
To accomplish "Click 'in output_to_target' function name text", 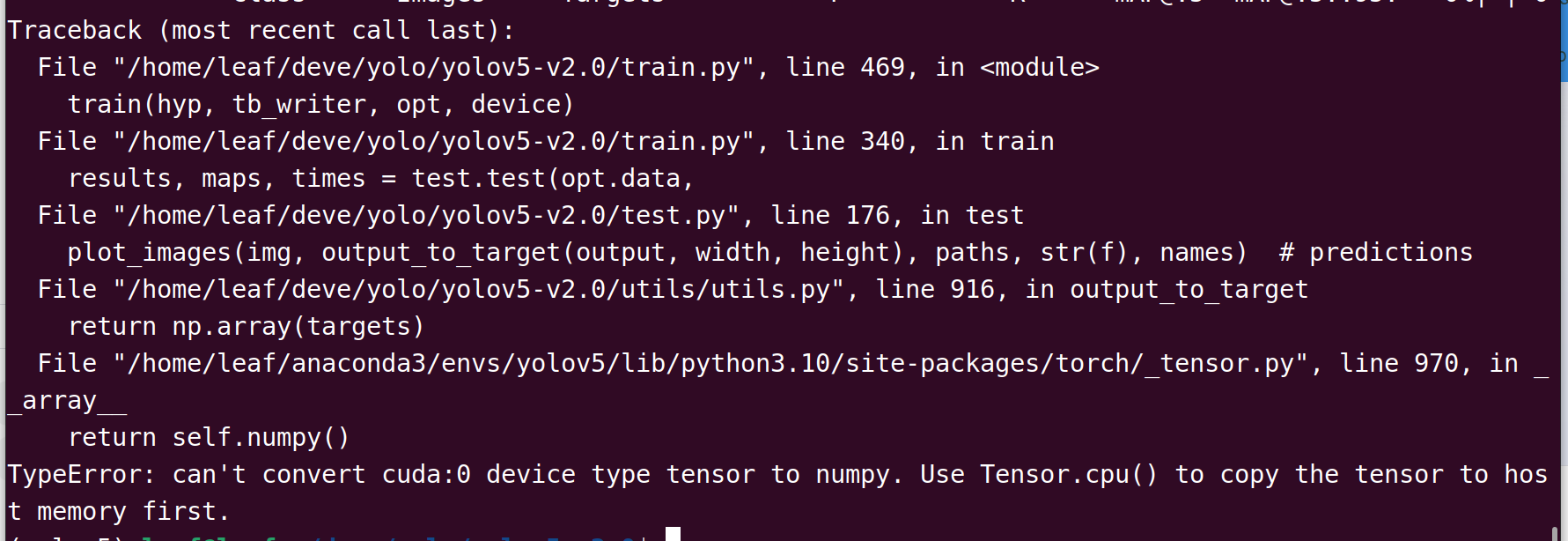I will tap(1167, 290).
